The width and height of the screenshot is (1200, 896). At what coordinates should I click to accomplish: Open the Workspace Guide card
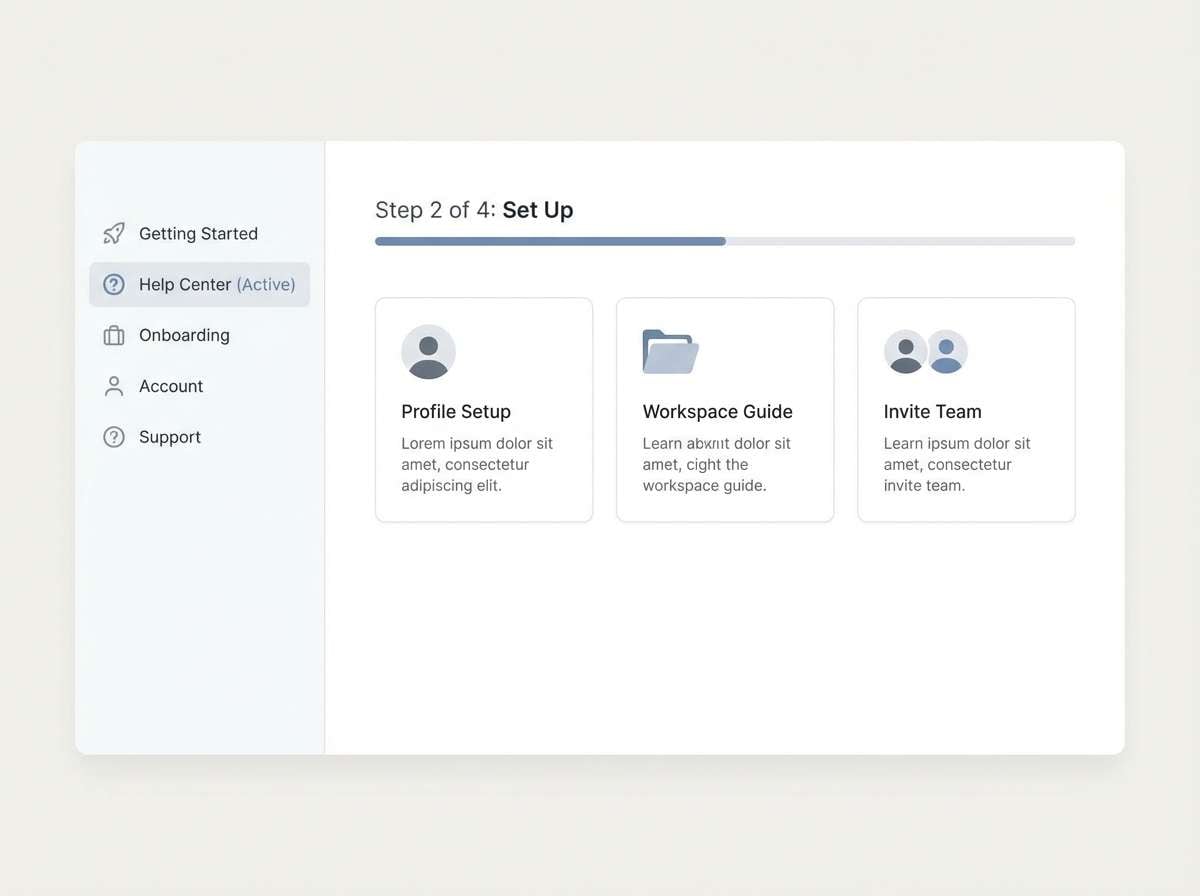pyautogui.click(x=724, y=409)
